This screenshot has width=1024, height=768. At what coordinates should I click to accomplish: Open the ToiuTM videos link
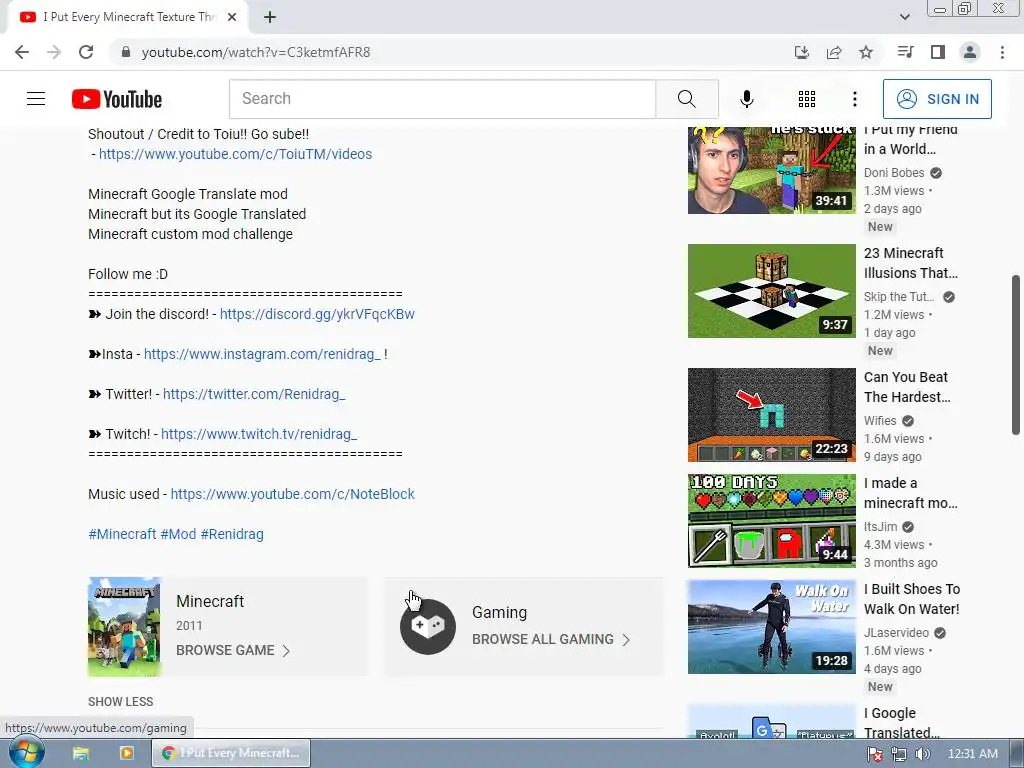235,154
